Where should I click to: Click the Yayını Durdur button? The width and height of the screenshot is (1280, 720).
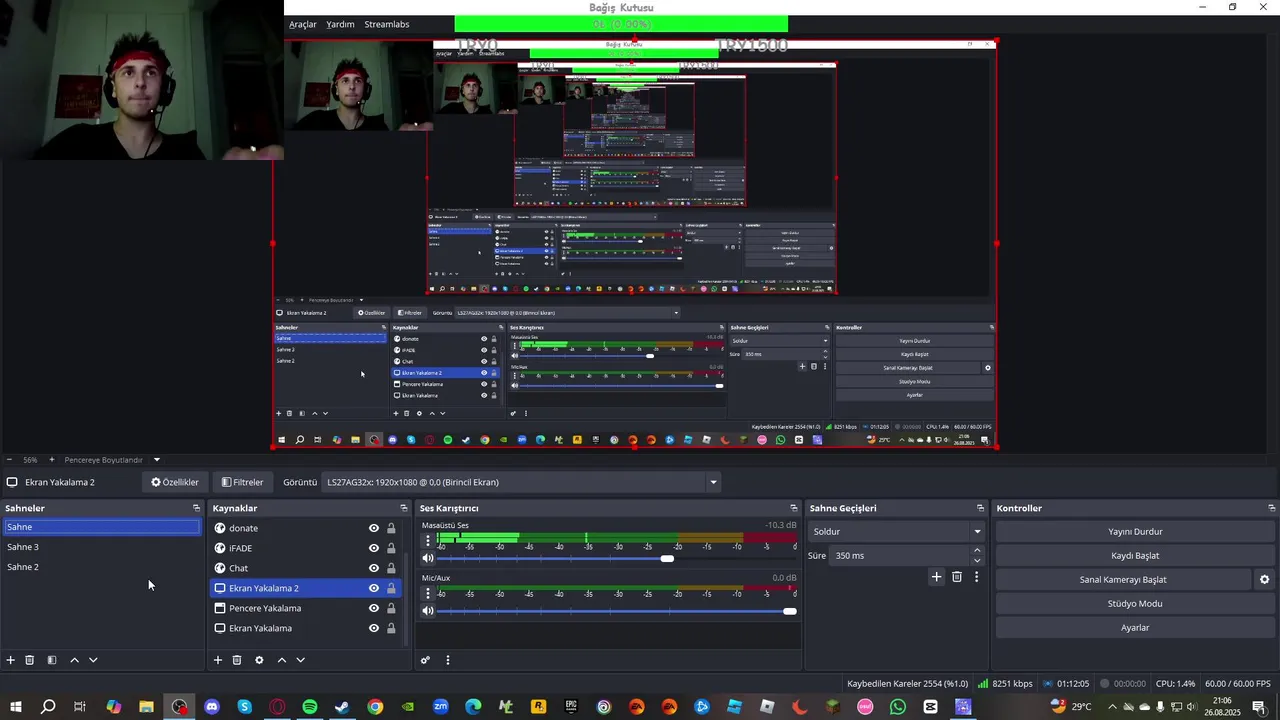(1135, 532)
